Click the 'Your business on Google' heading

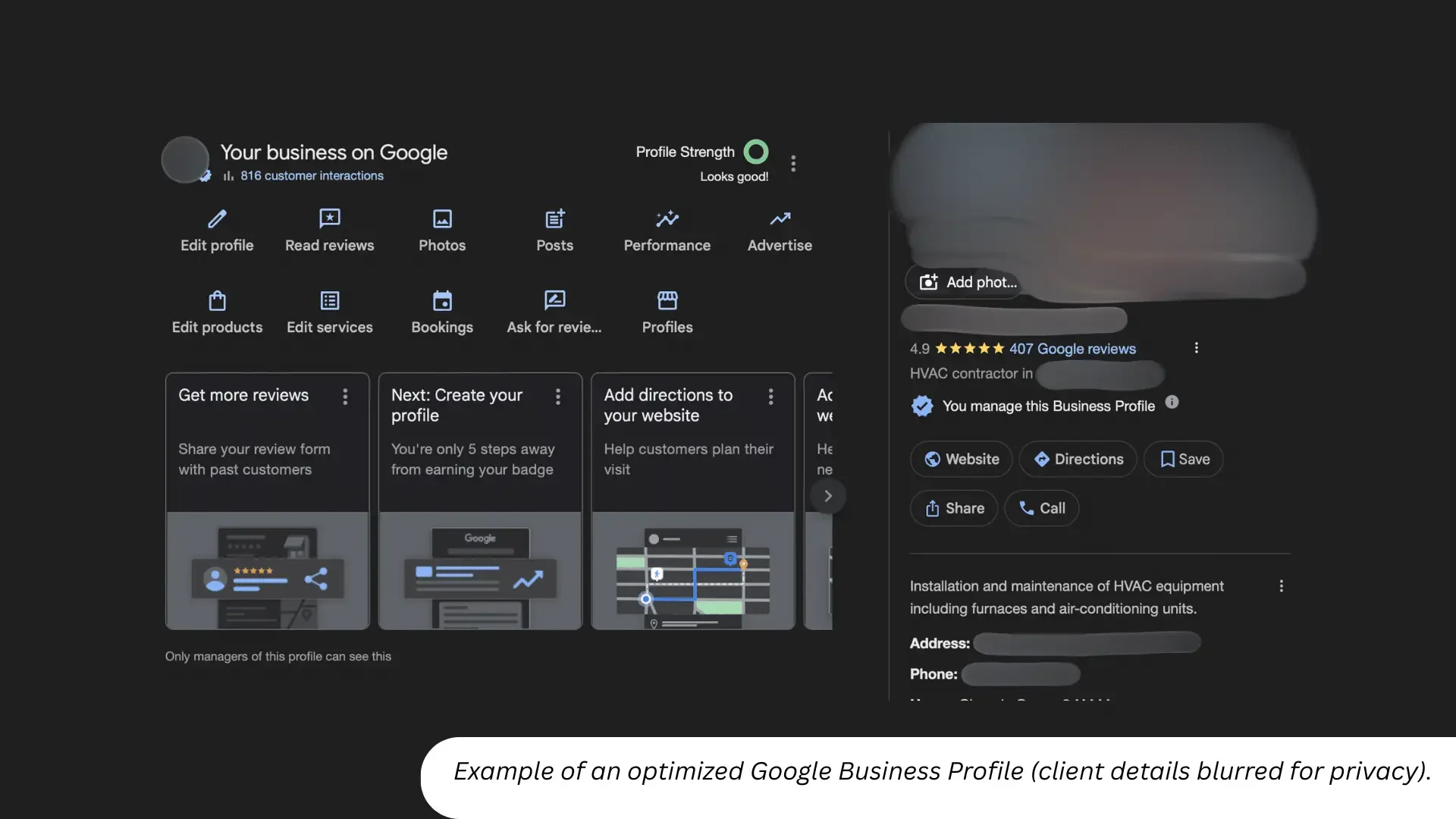point(334,152)
